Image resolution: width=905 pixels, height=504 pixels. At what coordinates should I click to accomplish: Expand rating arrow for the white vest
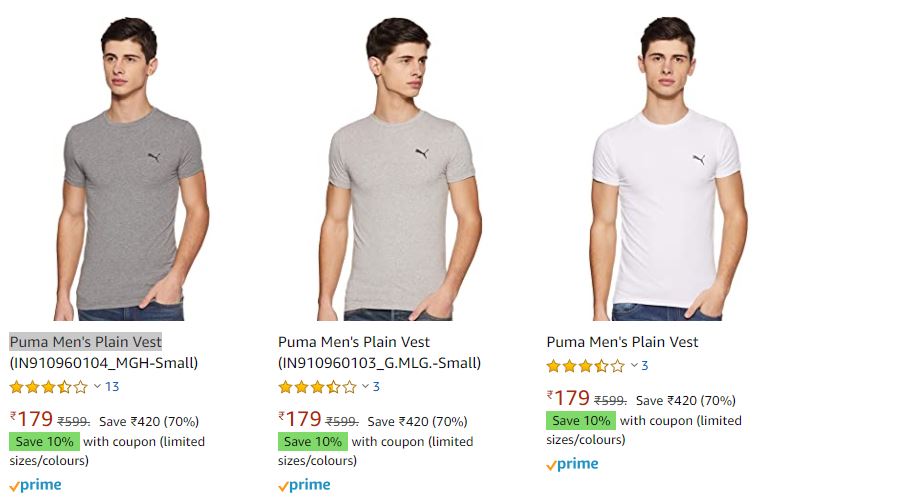634,366
